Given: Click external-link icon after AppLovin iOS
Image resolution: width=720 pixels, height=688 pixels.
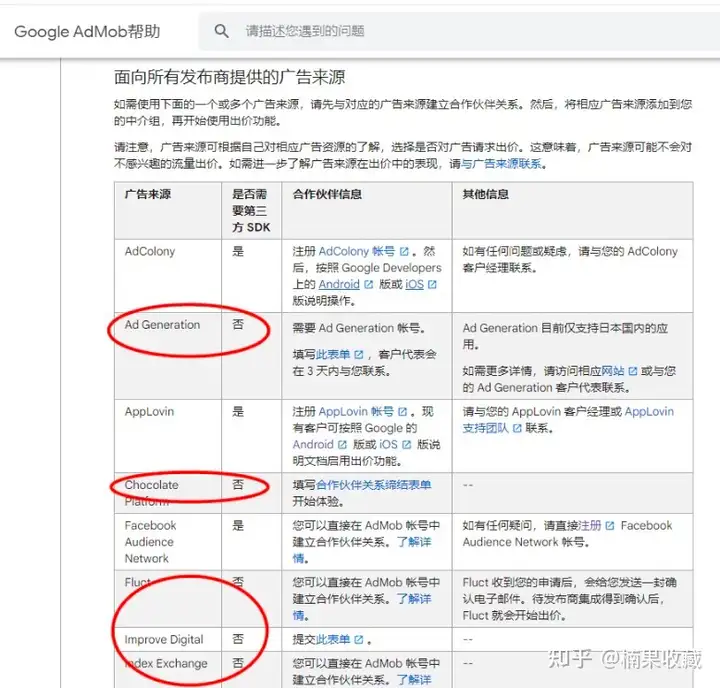Looking at the screenshot, I should point(406,445).
